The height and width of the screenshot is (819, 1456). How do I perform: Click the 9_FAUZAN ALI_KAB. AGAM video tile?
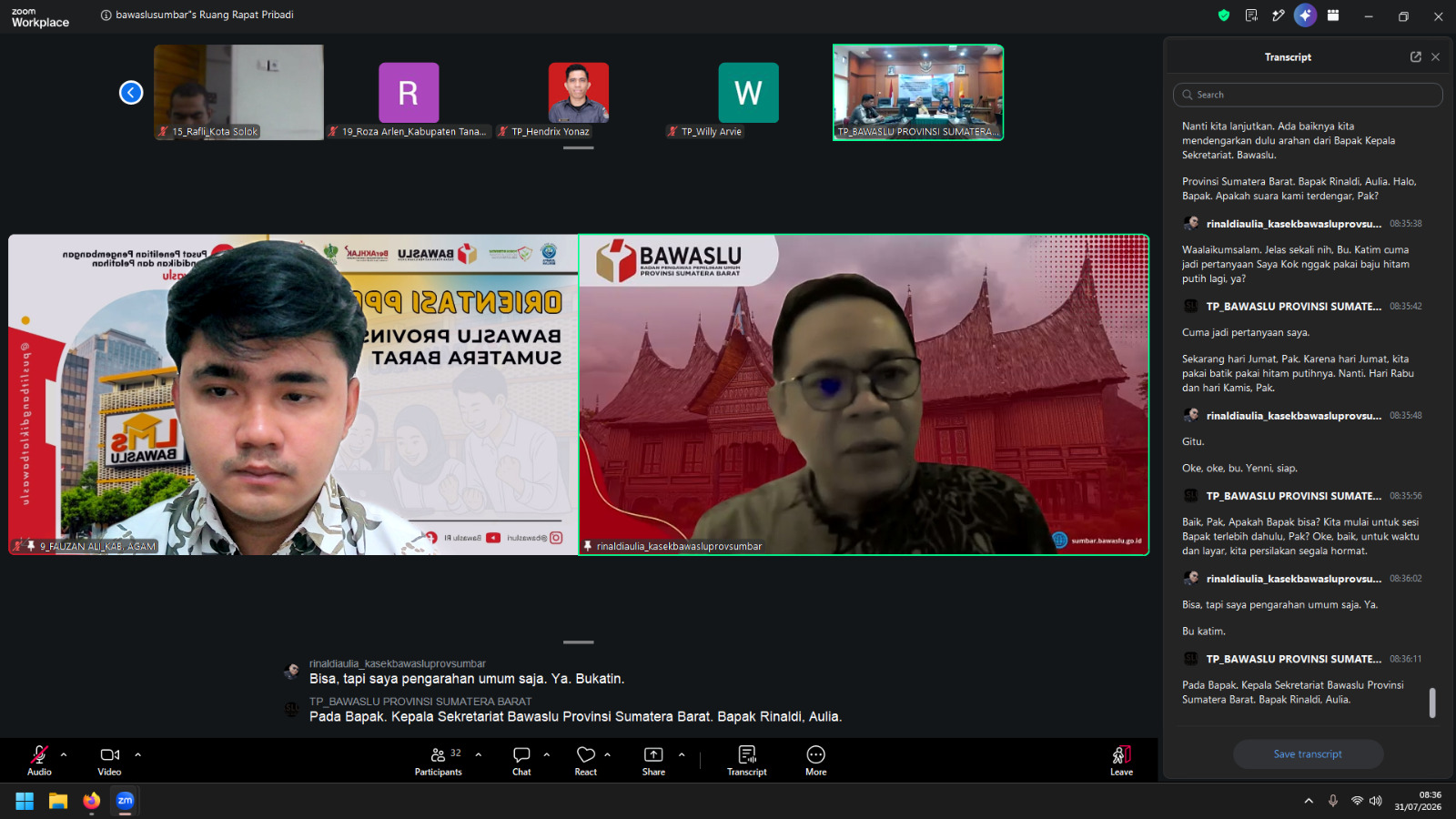293,395
